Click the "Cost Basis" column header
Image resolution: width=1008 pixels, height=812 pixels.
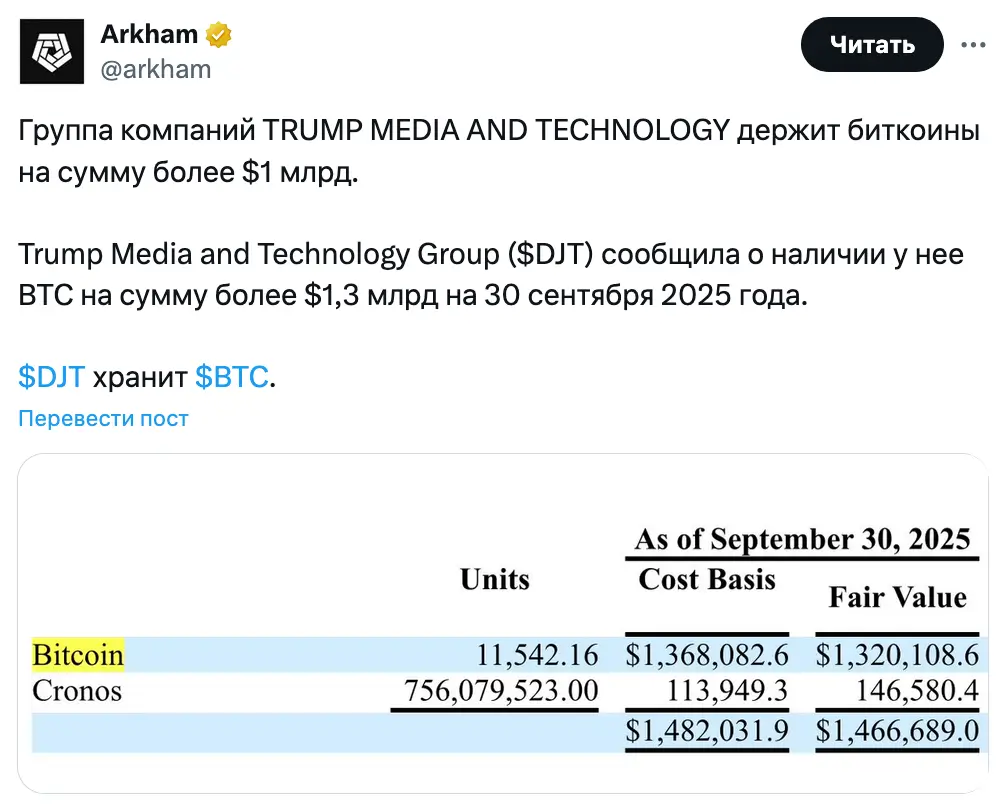pyautogui.click(x=706, y=579)
